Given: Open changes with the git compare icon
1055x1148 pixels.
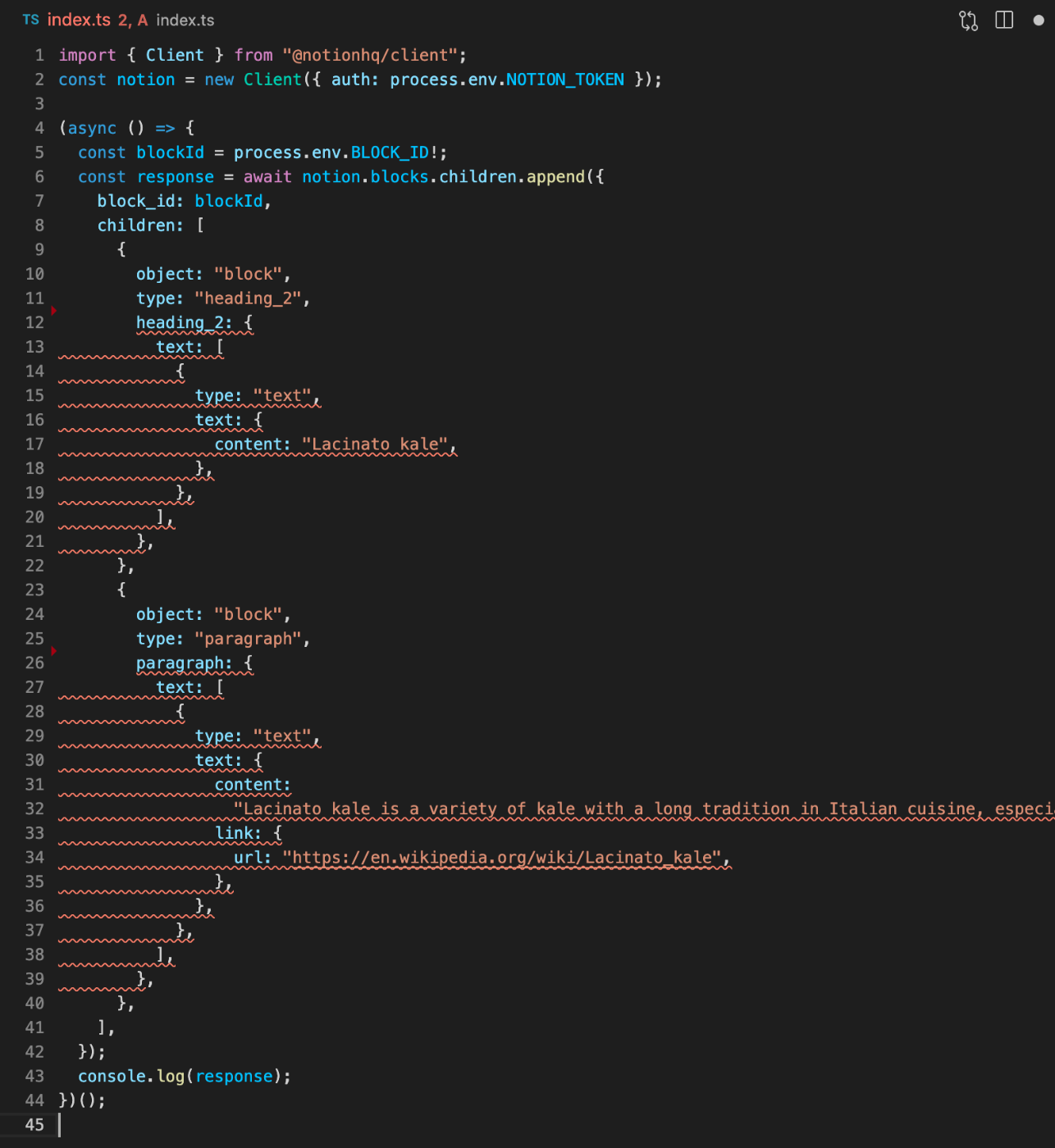Looking at the screenshot, I should [x=968, y=20].
